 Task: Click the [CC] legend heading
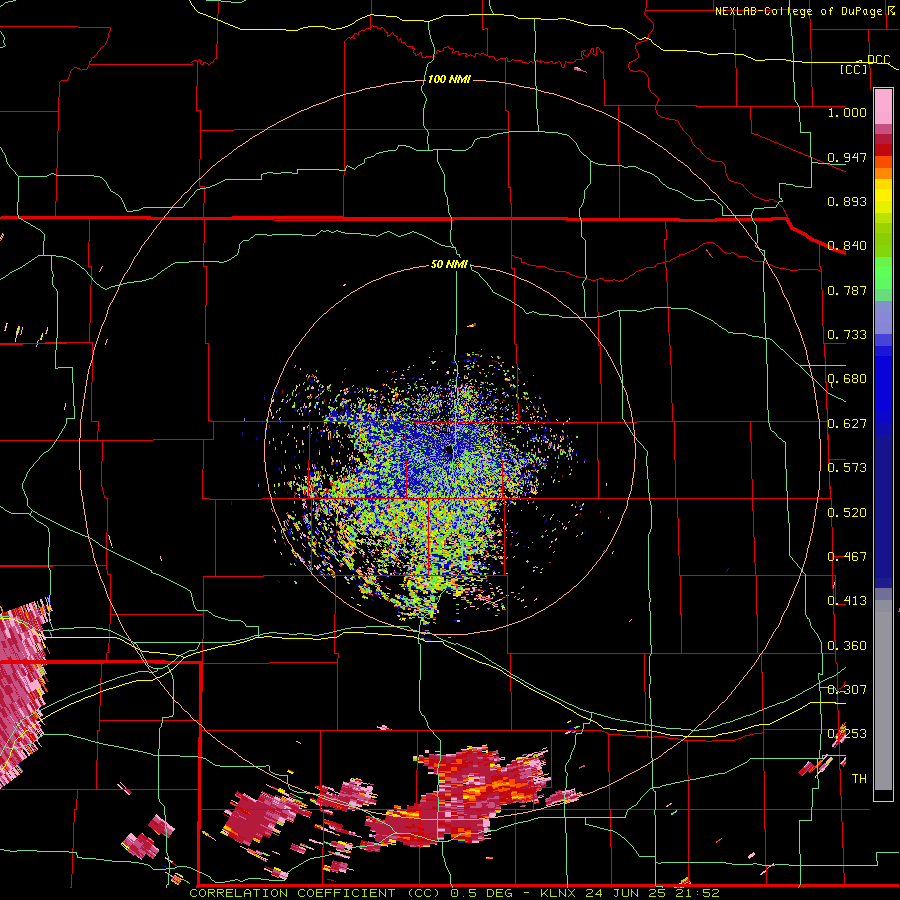tap(853, 69)
